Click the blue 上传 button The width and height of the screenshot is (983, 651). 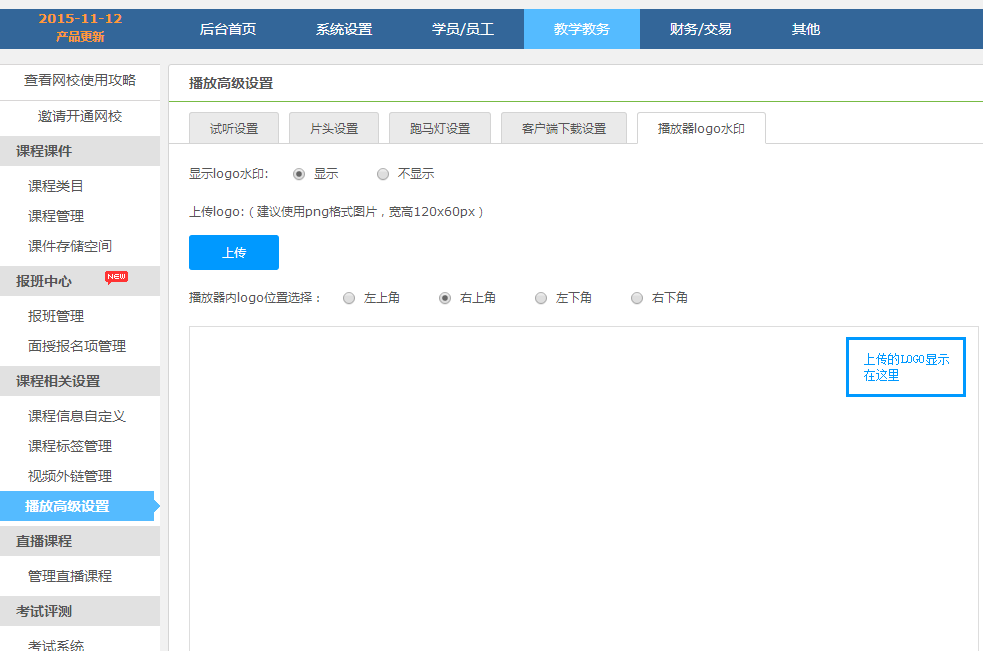[234, 253]
